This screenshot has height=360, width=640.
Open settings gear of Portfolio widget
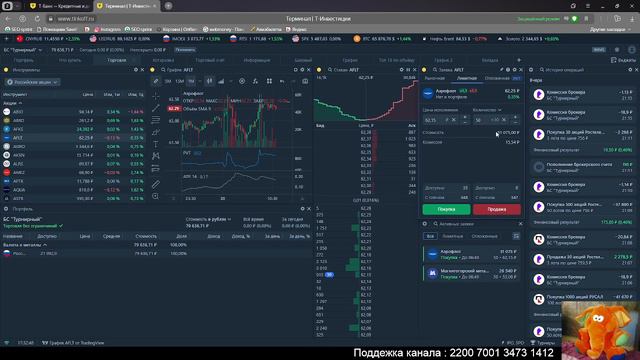click(x=302, y=209)
